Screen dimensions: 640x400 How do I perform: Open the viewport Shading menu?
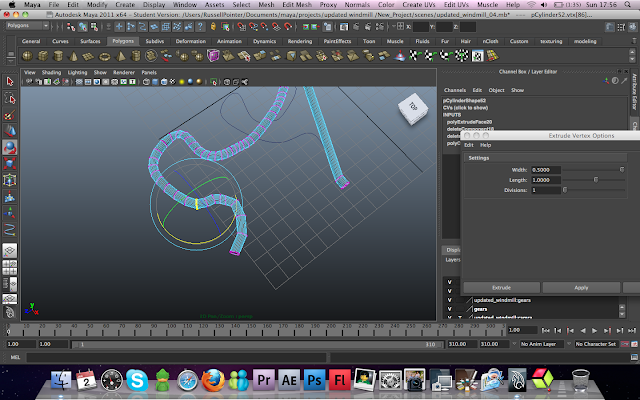[x=51, y=72]
